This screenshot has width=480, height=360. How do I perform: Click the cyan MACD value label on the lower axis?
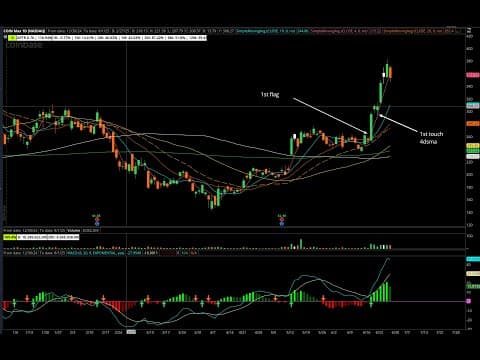point(473,259)
